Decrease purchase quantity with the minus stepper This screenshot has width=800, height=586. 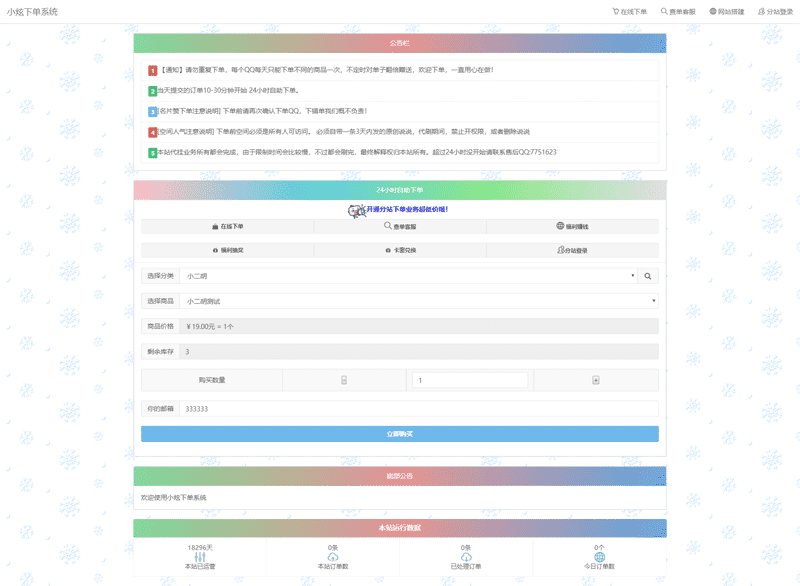[344, 380]
